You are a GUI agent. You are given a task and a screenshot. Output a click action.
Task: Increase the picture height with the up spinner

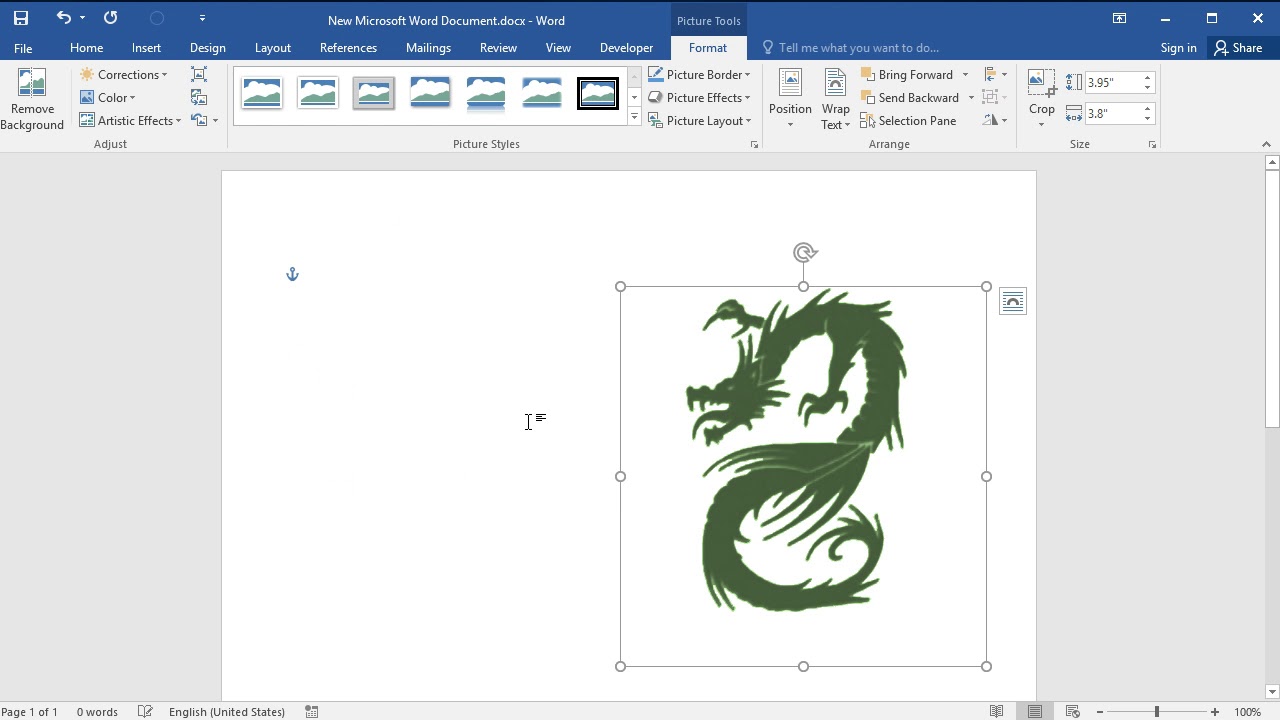click(x=1148, y=78)
